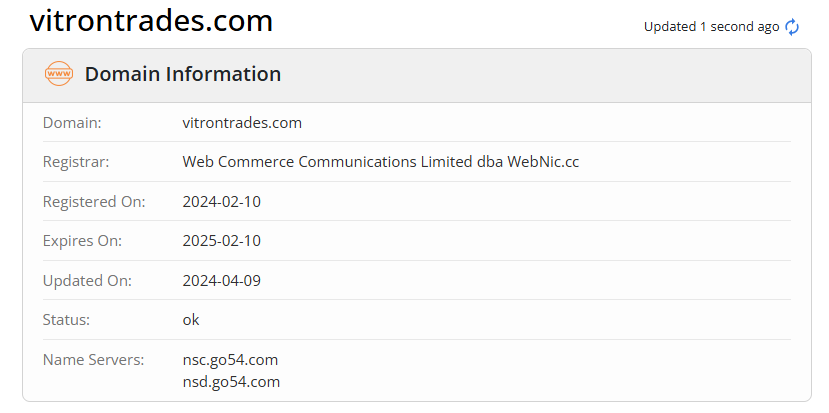Click the "Expires On:" label
This screenshot has height=413, width=829.
click(82, 241)
